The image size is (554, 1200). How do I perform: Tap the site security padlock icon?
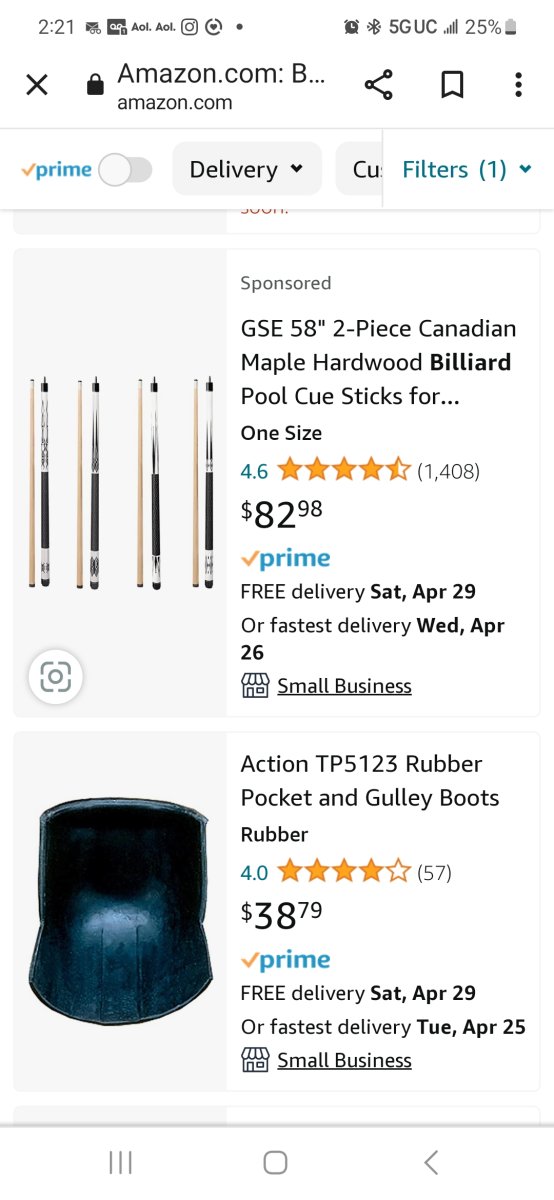(x=95, y=86)
